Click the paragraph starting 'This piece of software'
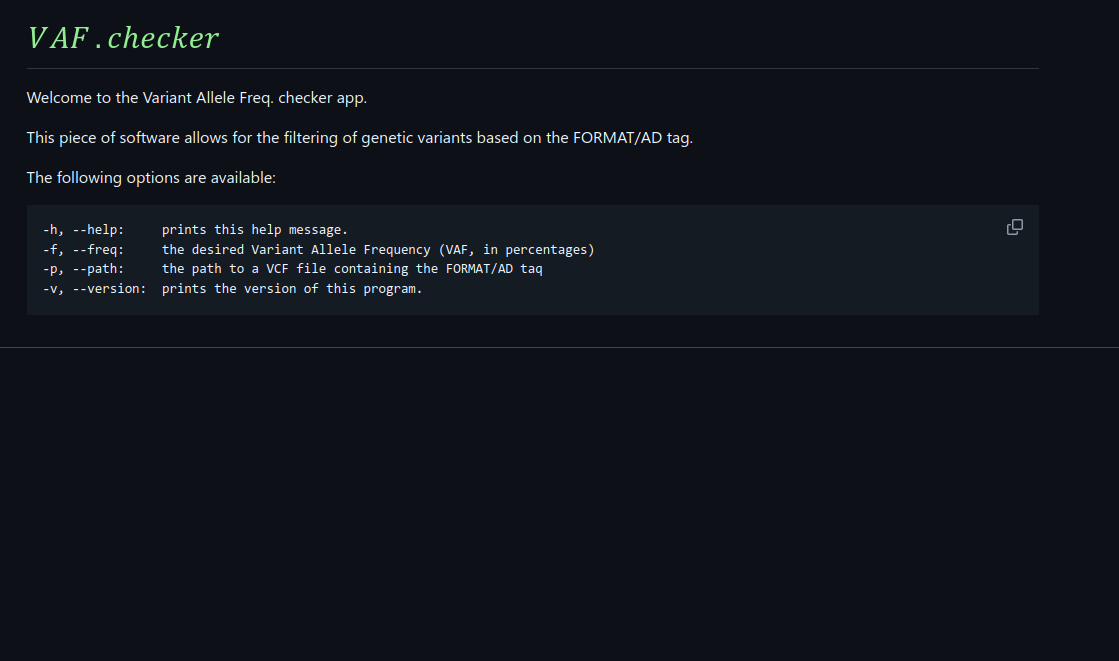This screenshot has height=661, width=1119. [359, 138]
